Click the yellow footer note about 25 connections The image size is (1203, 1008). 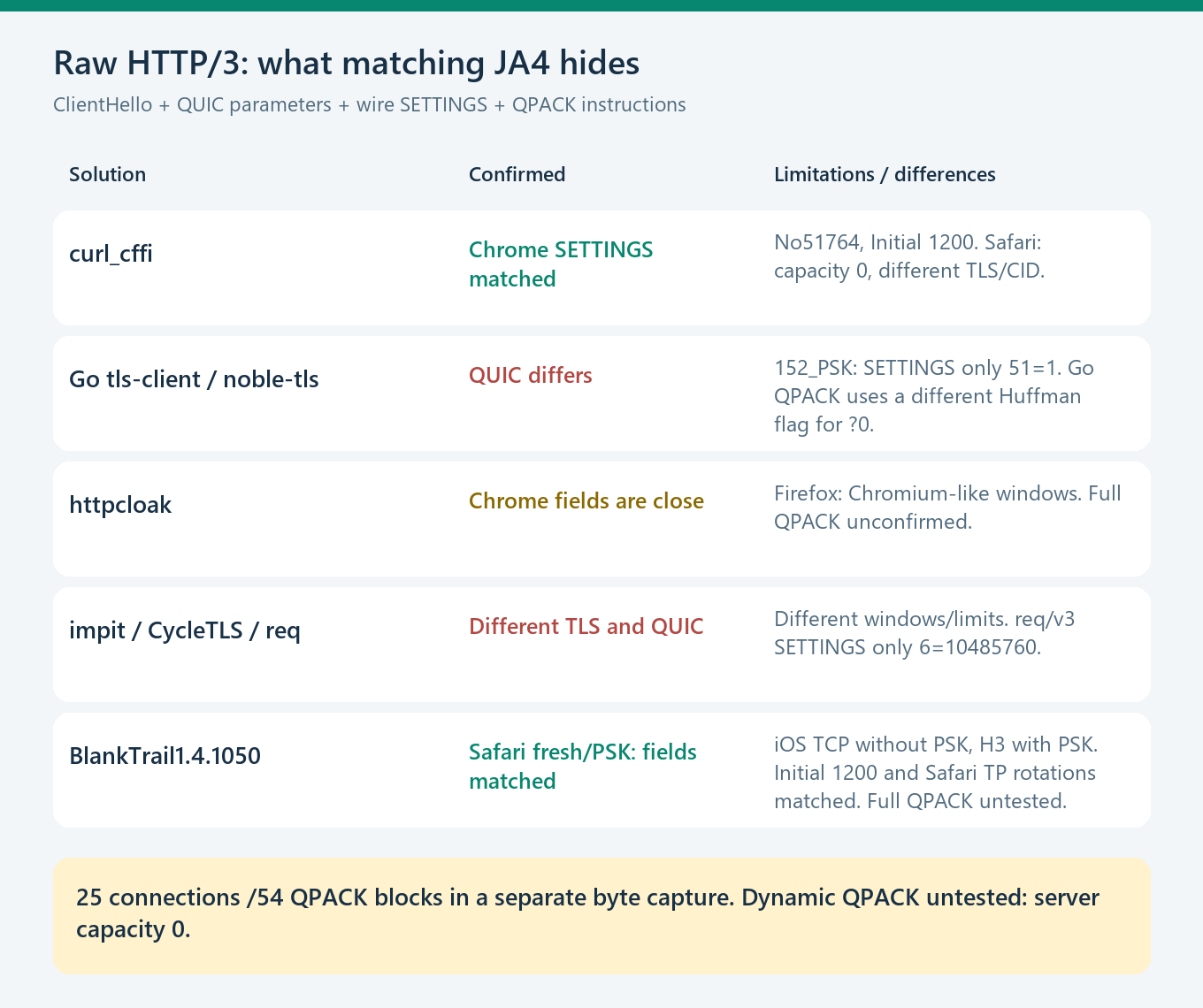601,915
